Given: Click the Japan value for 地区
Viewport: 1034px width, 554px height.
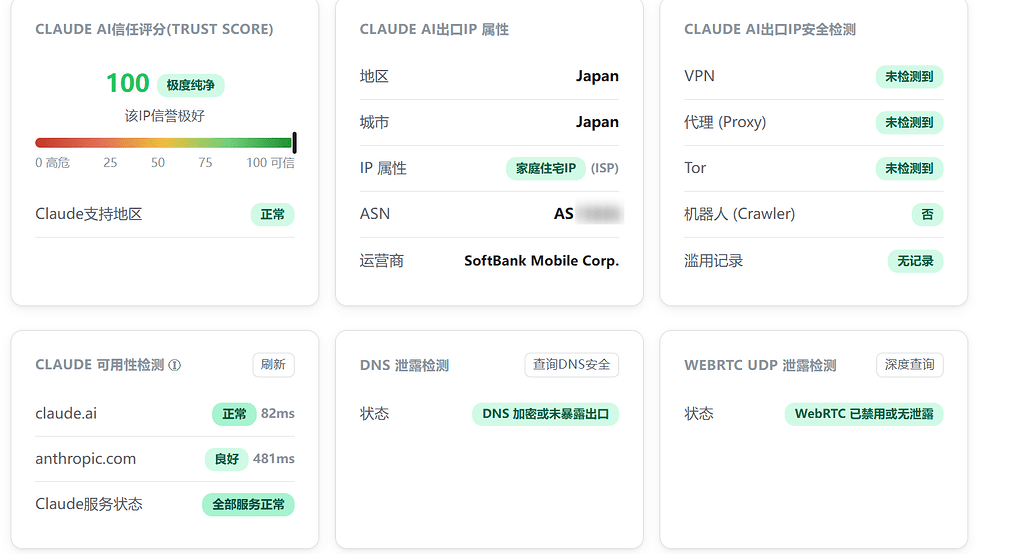Looking at the screenshot, I should [x=597, y=76].
